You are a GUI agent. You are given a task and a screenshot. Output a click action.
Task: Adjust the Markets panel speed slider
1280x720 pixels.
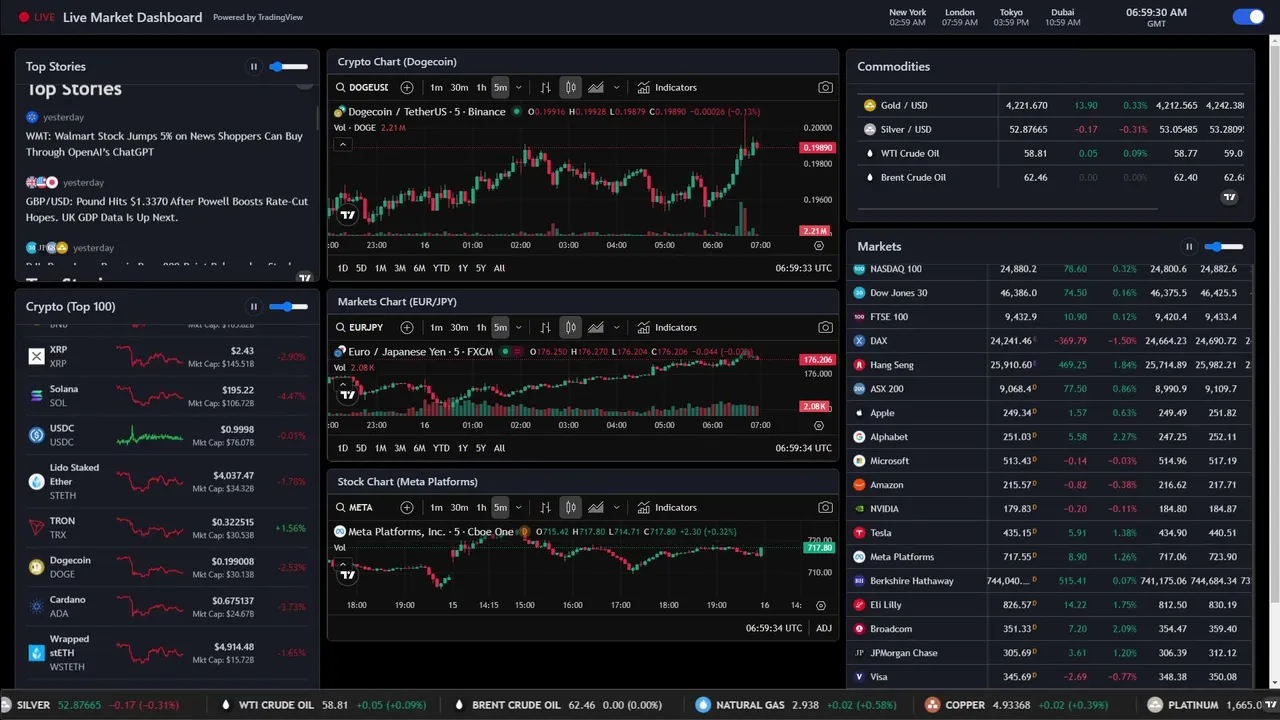[1224, 247]
